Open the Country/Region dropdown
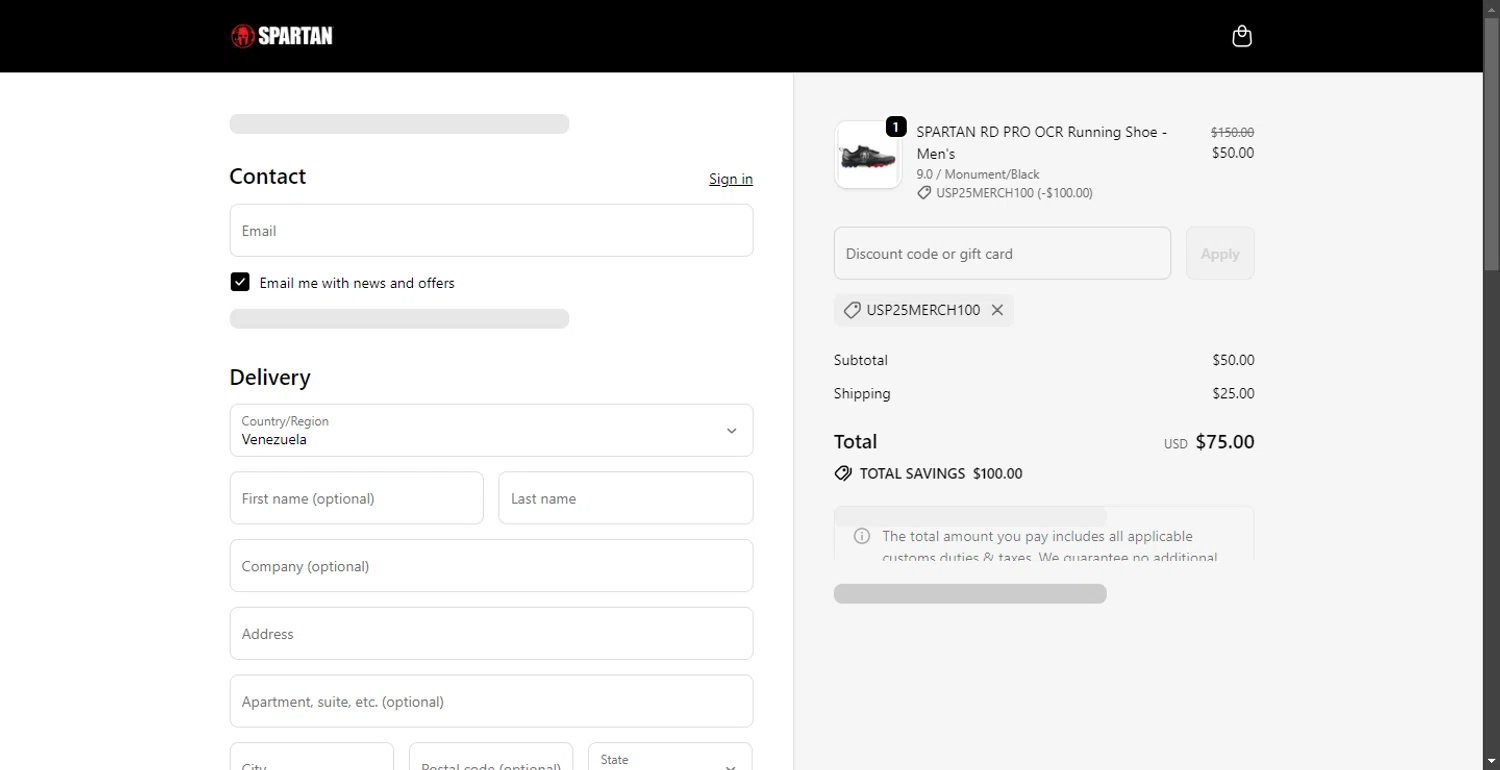 pos(491,430)
